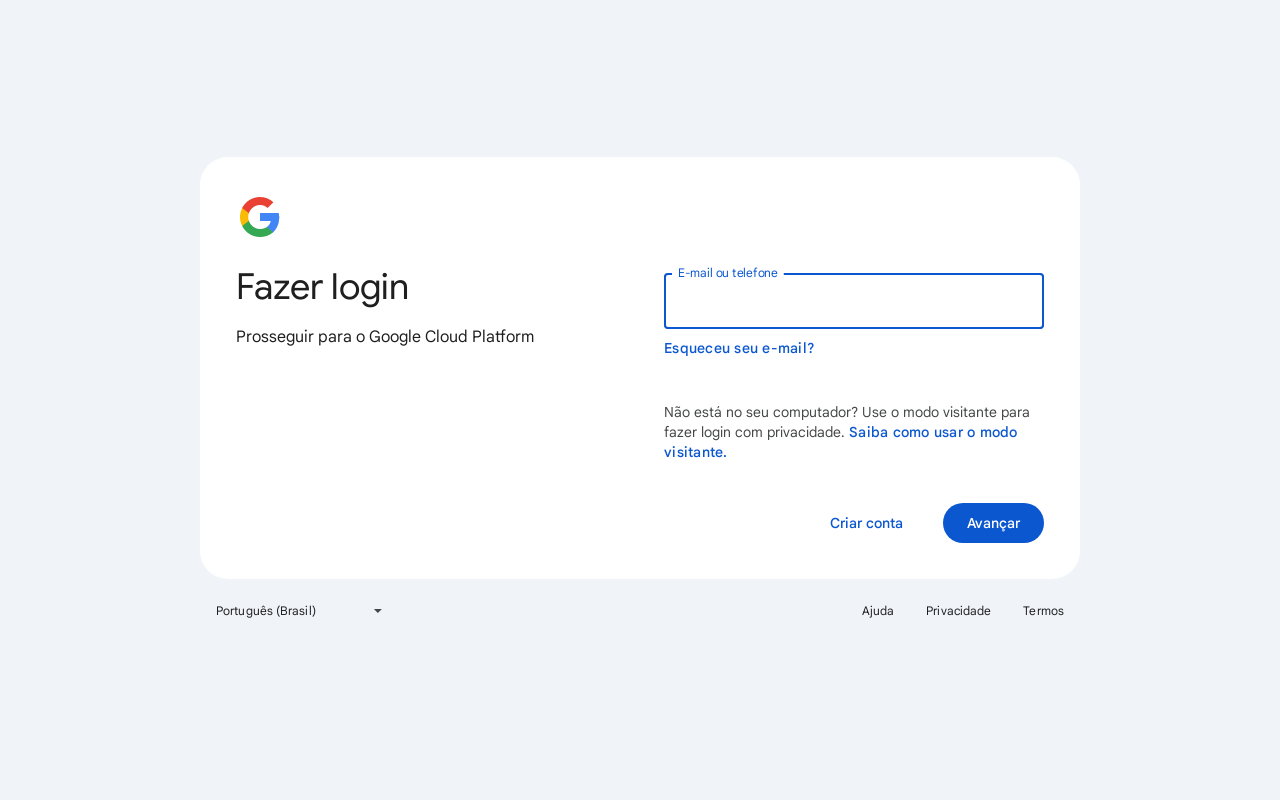Click the blue Avançar button
This screenshot has width=1280, height=800.
point(993,523)
